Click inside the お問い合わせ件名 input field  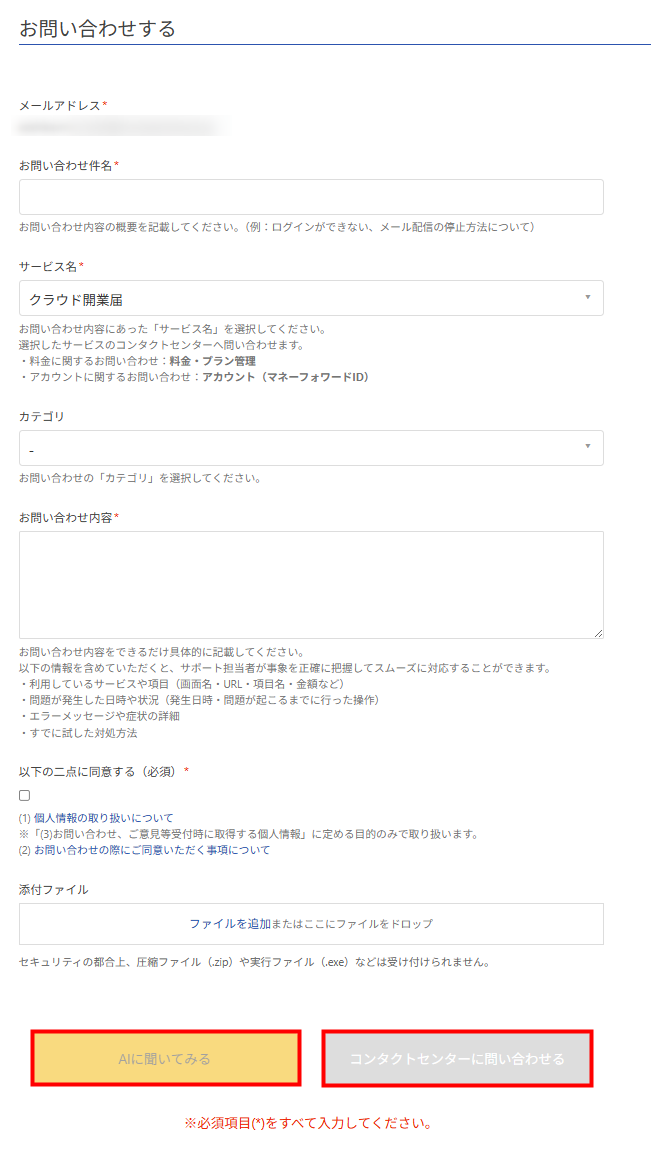tap(310, 197)
